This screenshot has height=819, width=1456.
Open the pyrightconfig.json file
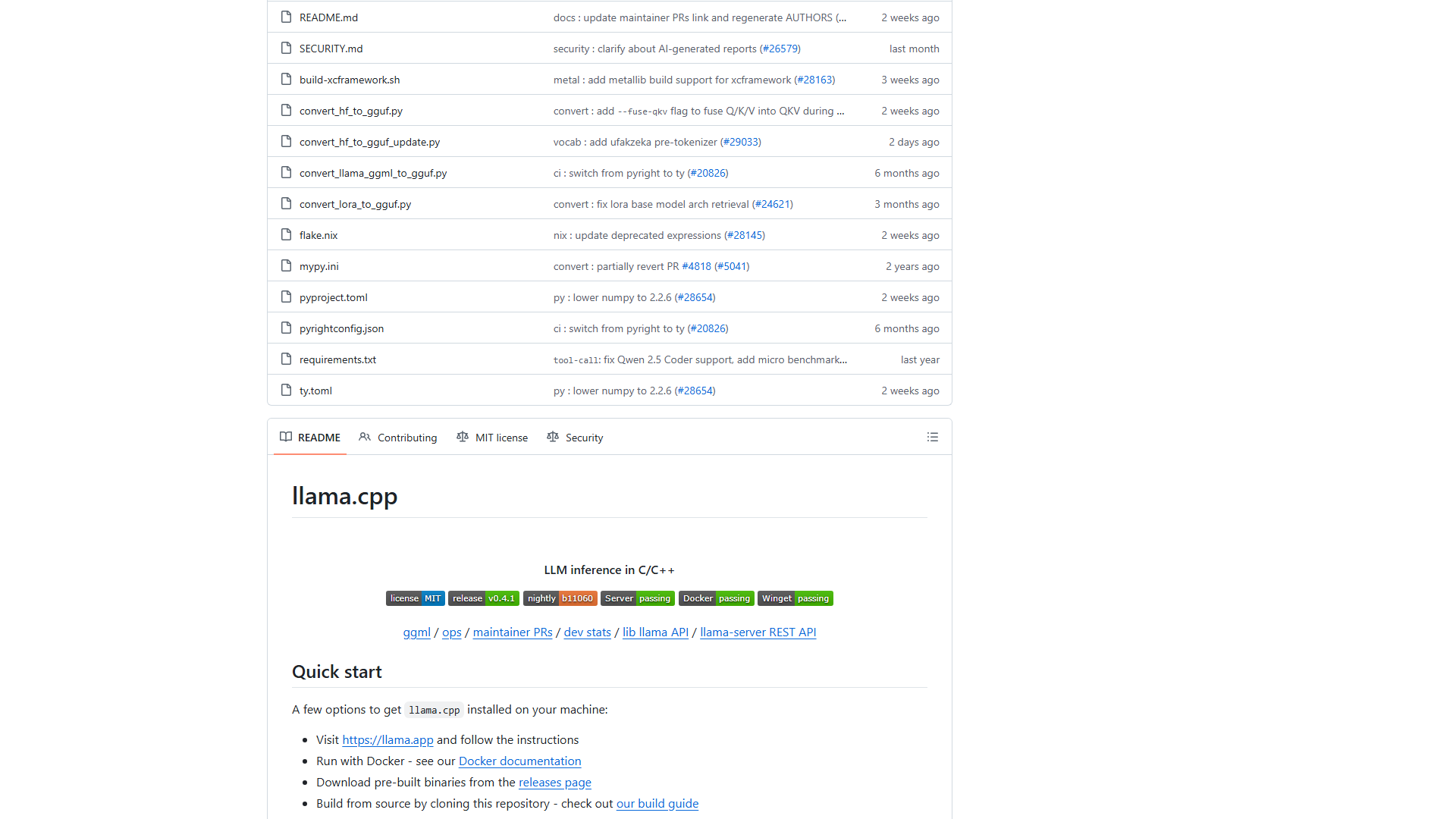(x=341, y=328)
